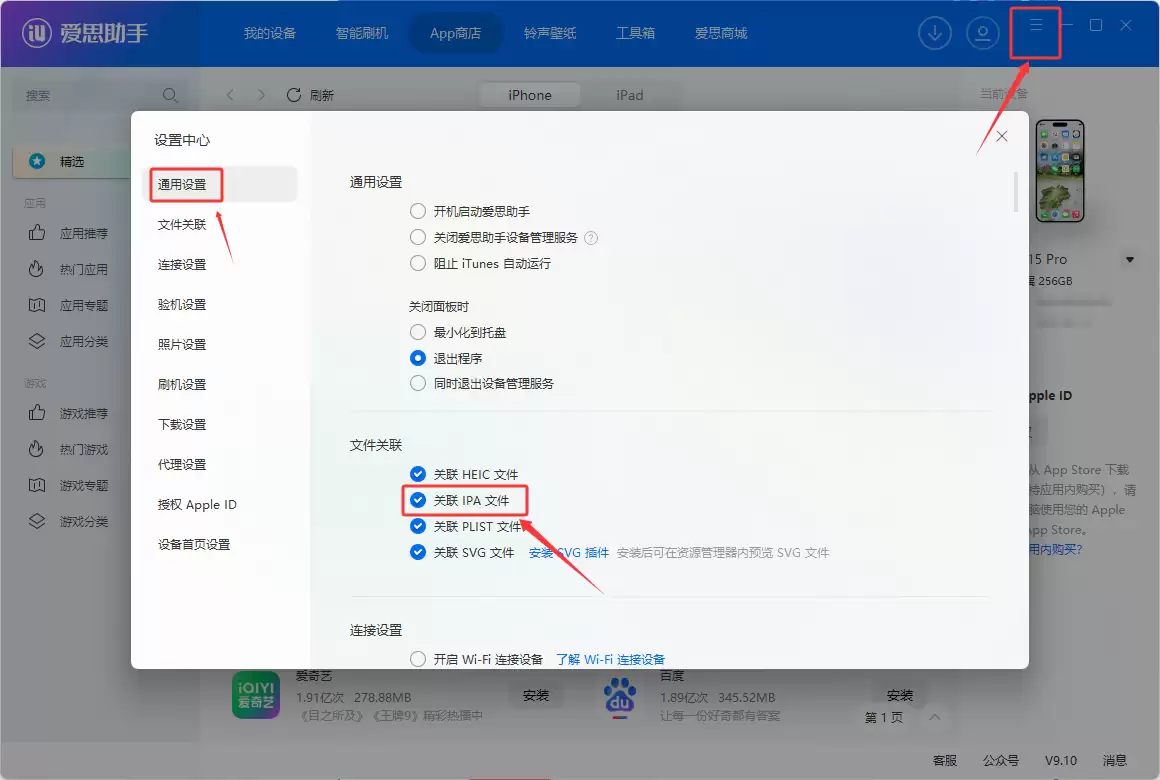Screen dimensions: 1160x780
Task: Enable 阻止 iTunes 自动运行 option
Action: (x=418, y=263)
